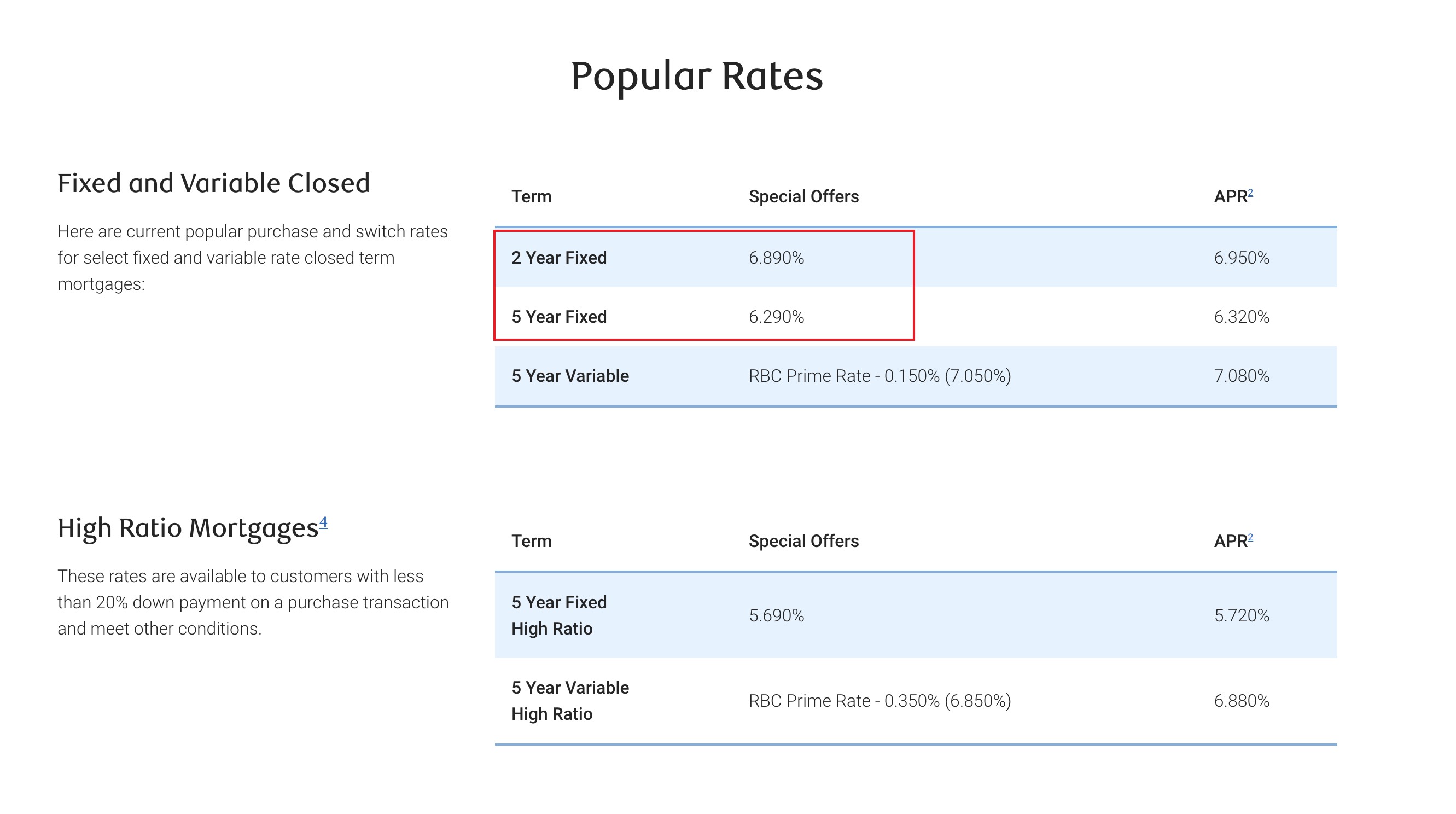Click the Popular Rates heading
This screenshot has height=814, width=1456.
click(x=696, y=75)
